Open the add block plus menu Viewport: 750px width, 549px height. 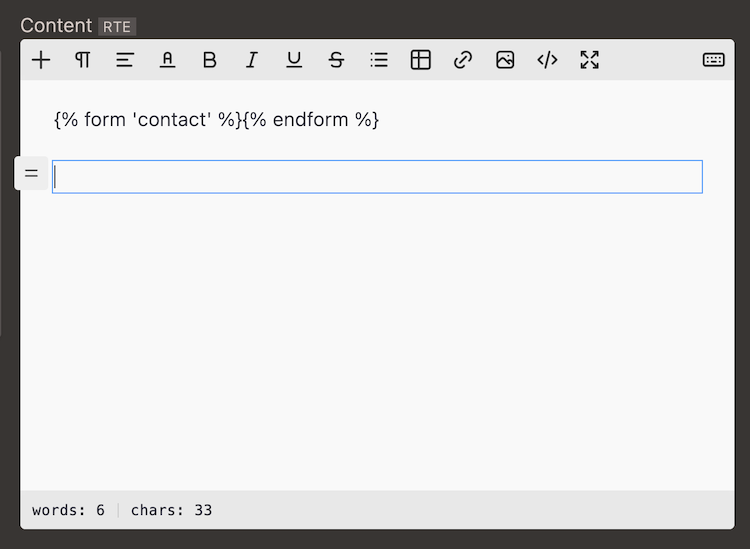pyautogui.click(x=41, y=60)
